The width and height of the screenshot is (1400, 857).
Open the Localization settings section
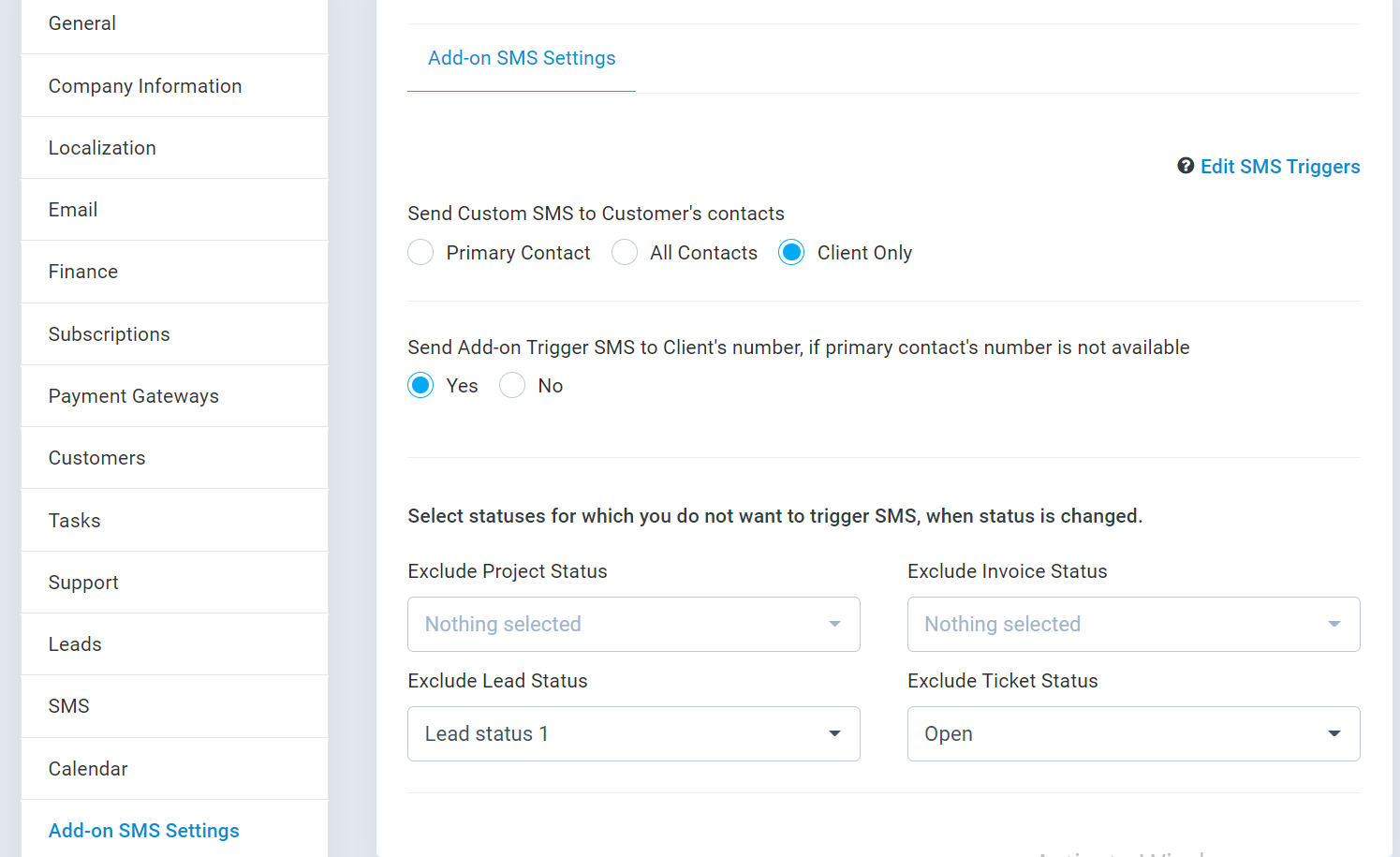click(102, 148)
